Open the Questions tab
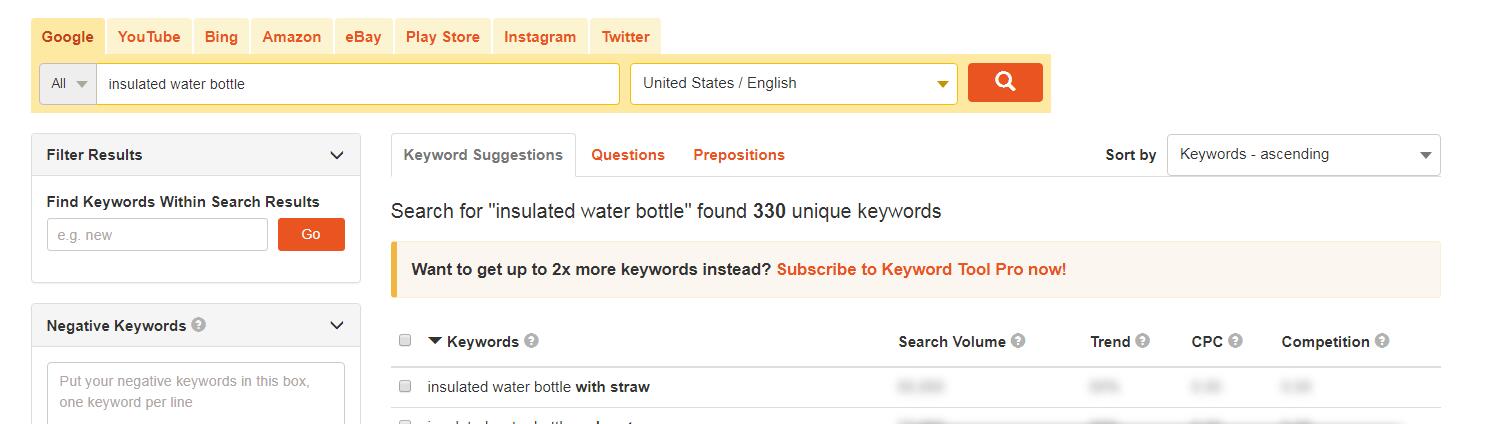This screenshot has width=1491, height=424. 628,155
